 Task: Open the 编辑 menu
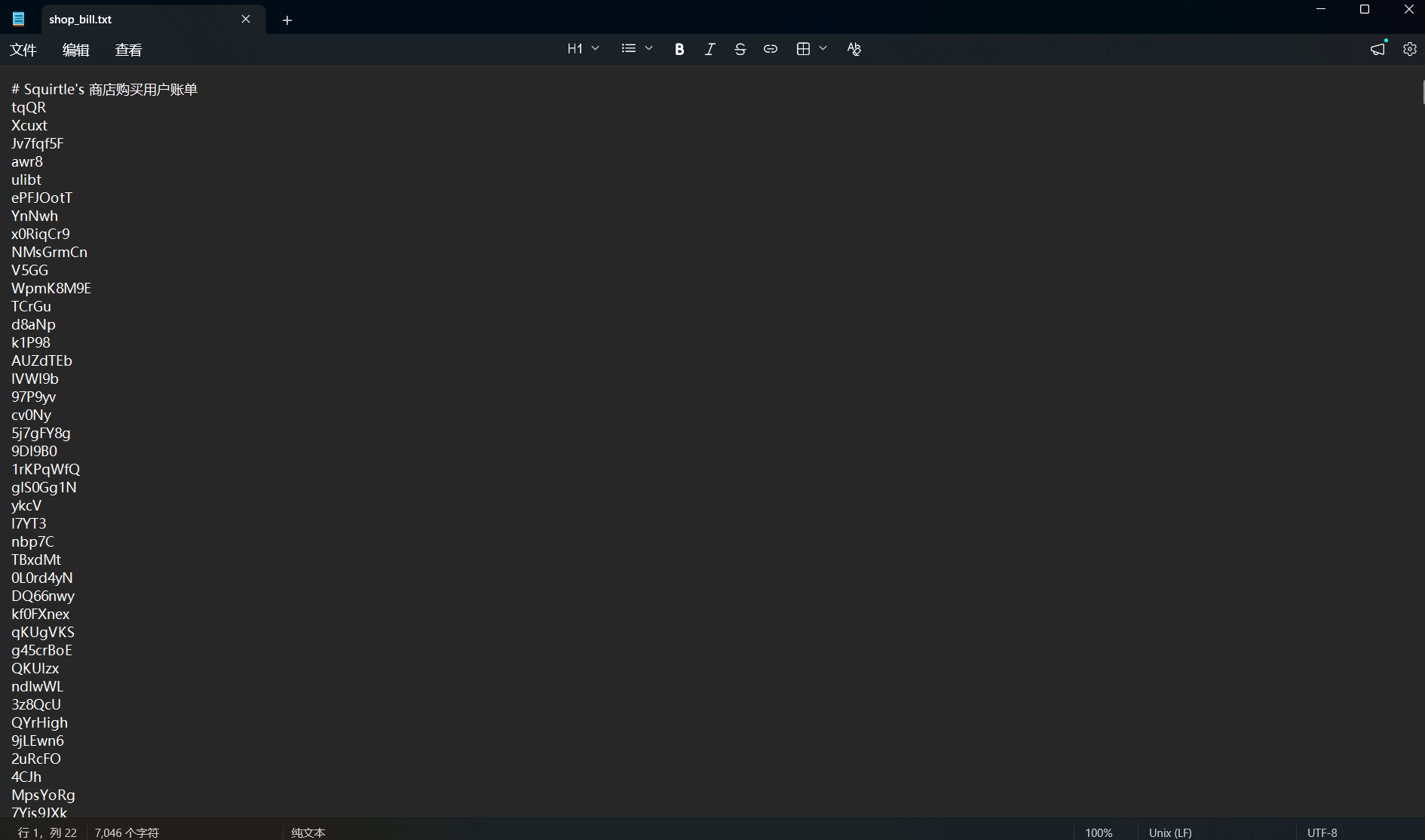click(75, 50)
